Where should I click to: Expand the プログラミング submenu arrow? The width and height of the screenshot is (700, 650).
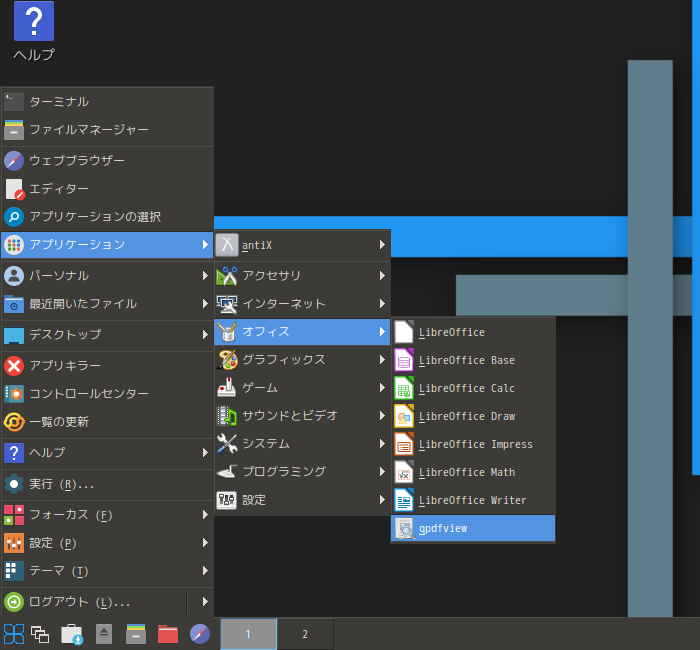coord(382,472)
